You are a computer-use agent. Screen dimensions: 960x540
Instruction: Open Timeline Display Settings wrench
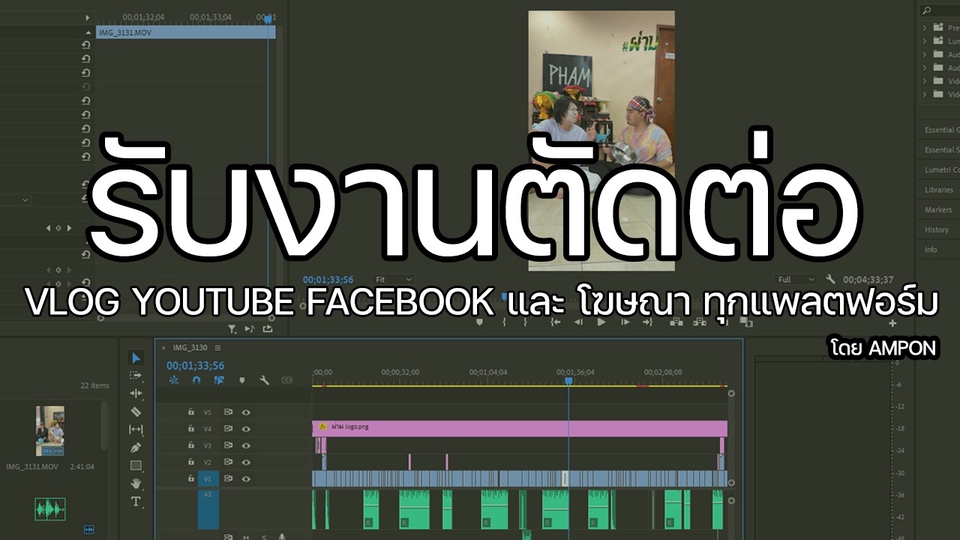[264, 380]
